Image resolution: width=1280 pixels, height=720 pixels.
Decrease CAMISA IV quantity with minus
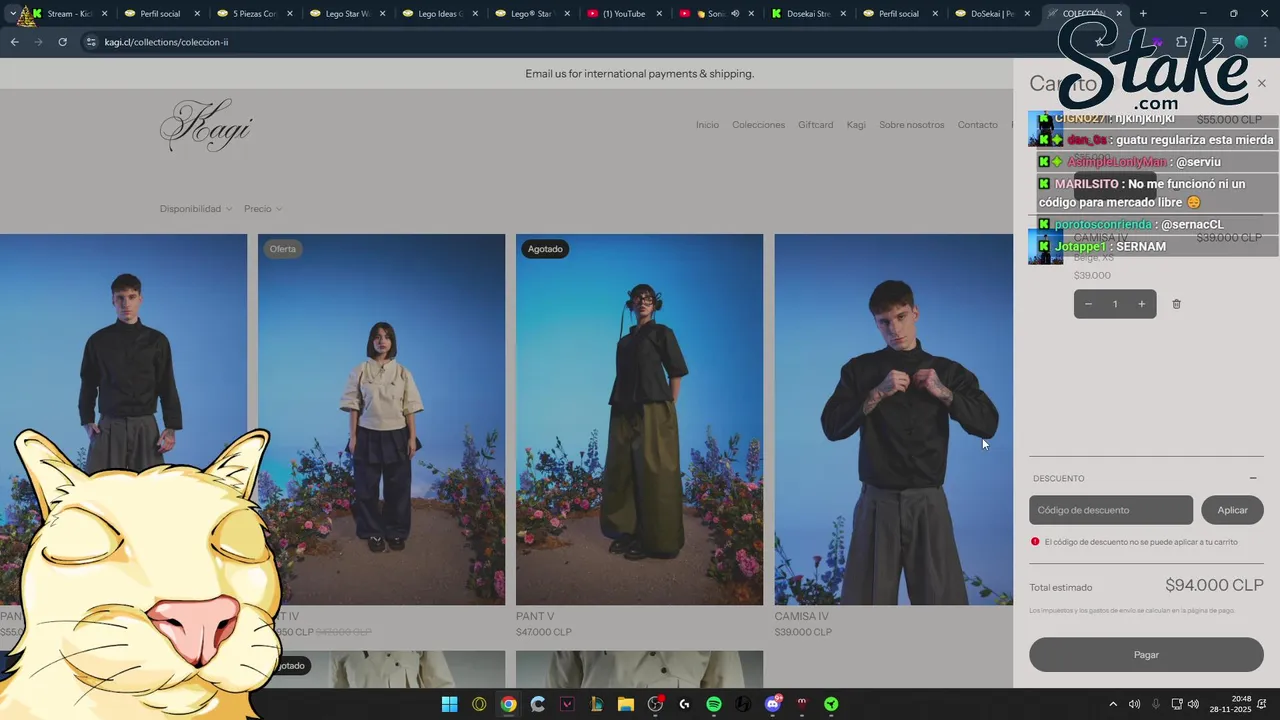point(1088,304)
